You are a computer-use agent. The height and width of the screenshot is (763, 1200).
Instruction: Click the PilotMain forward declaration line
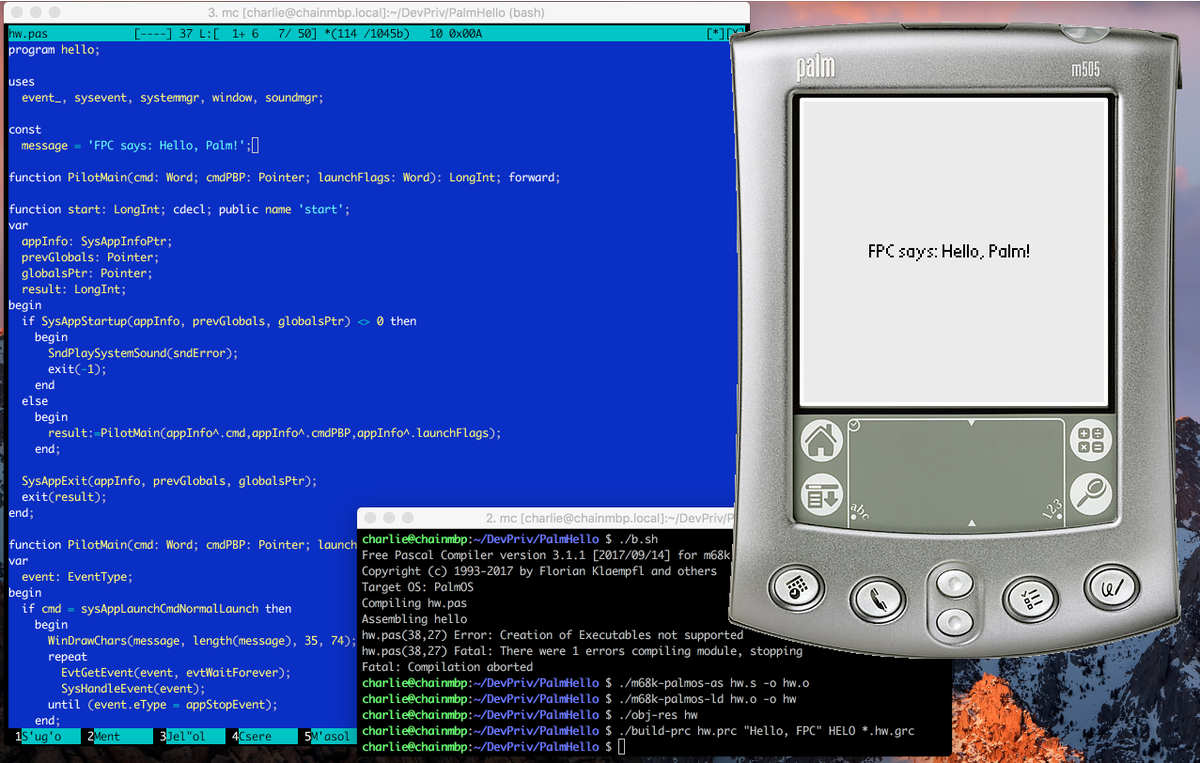coord(284,178)
